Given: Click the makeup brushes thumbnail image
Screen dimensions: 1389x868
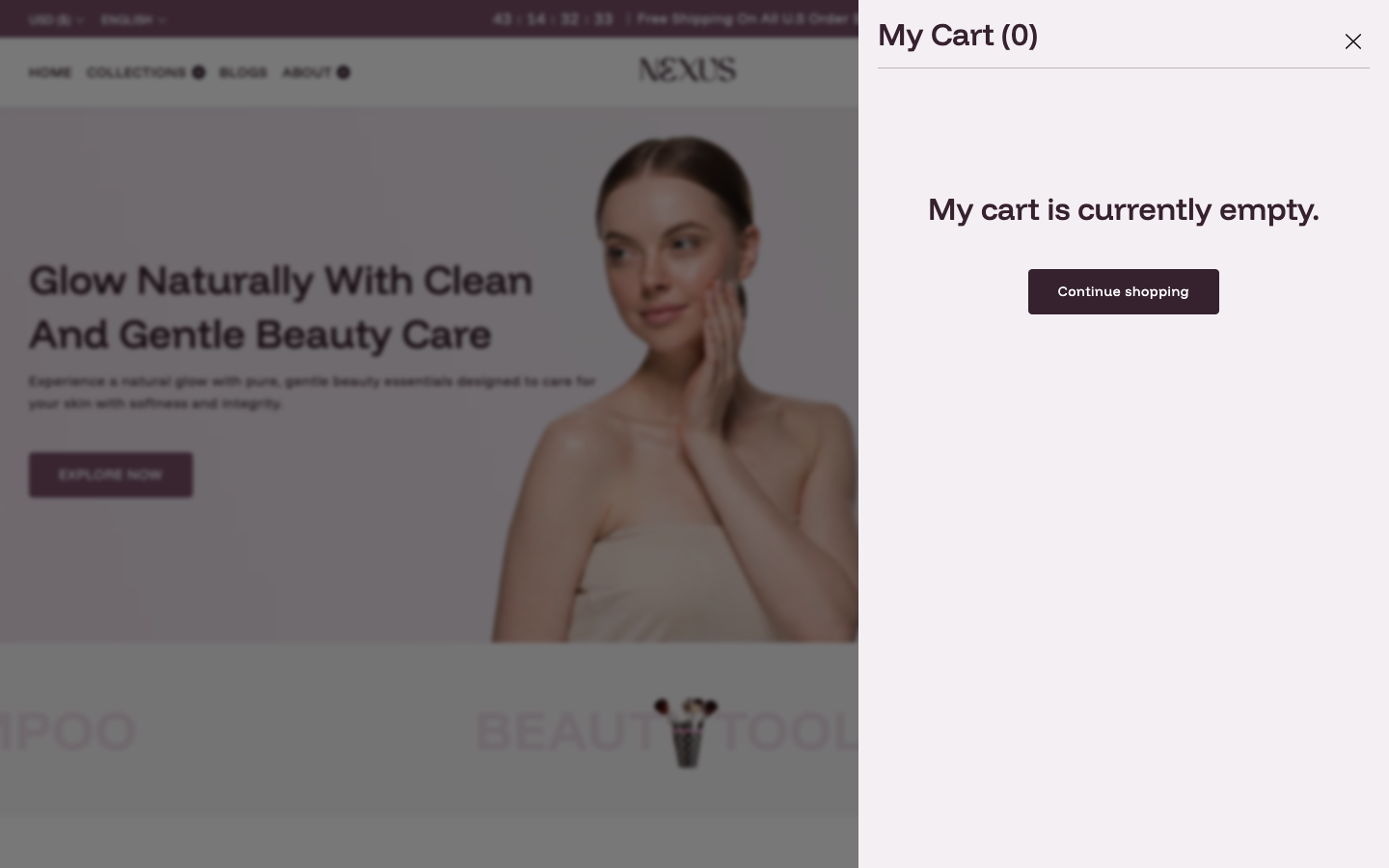Looking at the screenshot, I should tap(687, 731).
